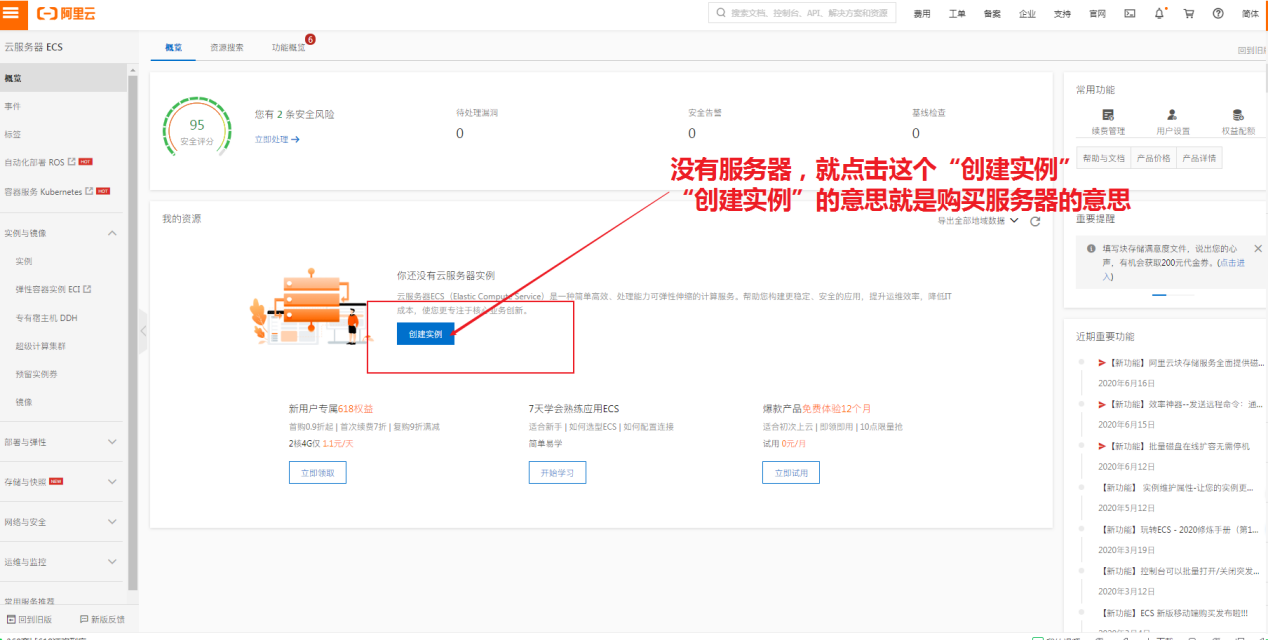
Task: Click 回到旧版 link at top right
Action: pos(1252,50)
